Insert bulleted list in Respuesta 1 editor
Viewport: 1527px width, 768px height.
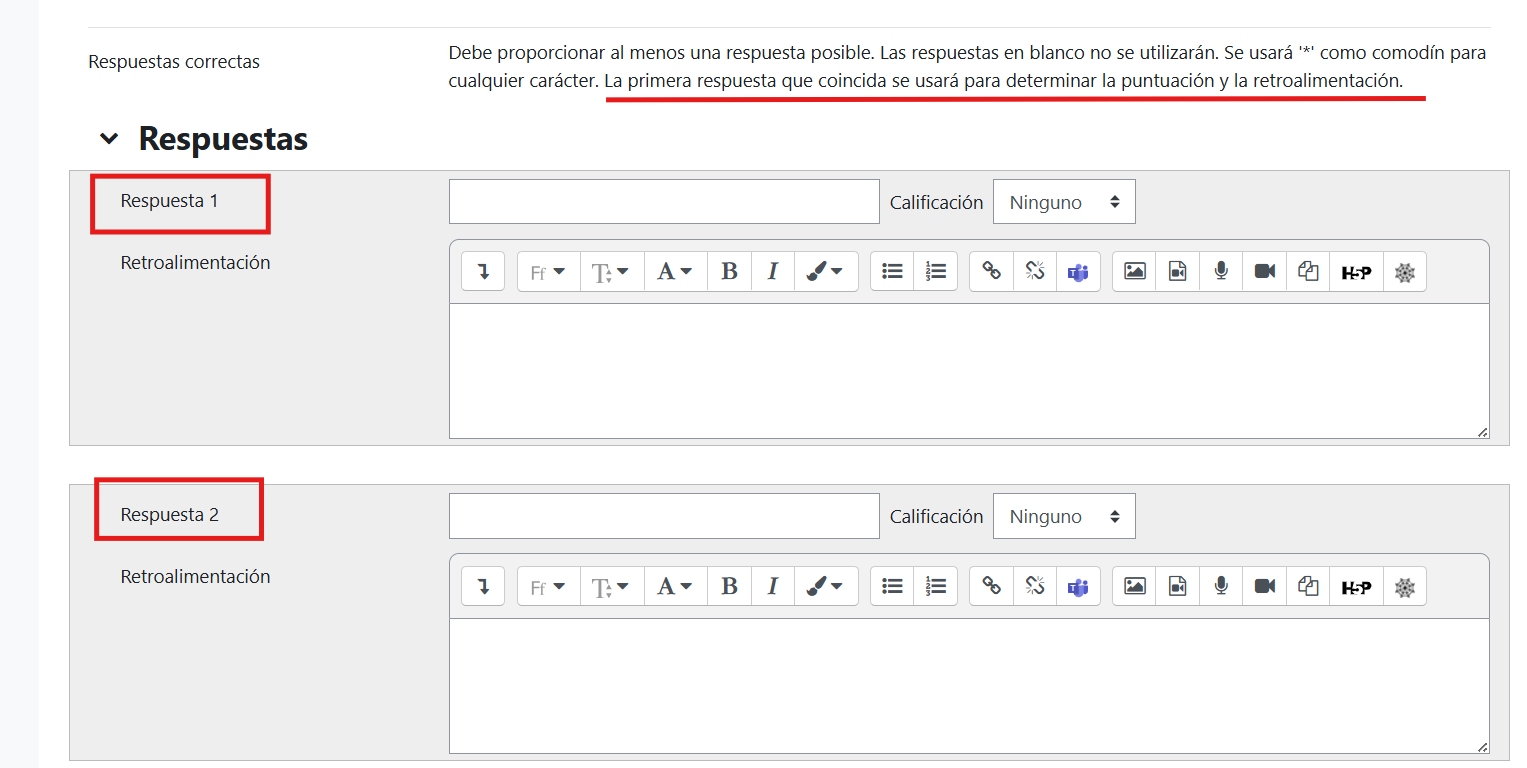[x=892, y=272]
